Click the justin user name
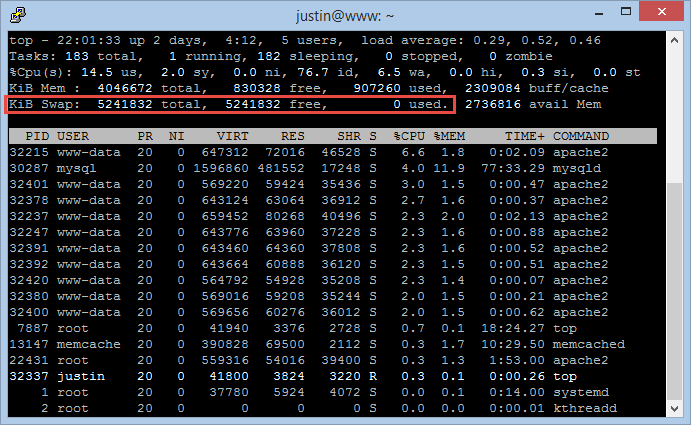The image size is (691, 425). [x=81, y=377]
